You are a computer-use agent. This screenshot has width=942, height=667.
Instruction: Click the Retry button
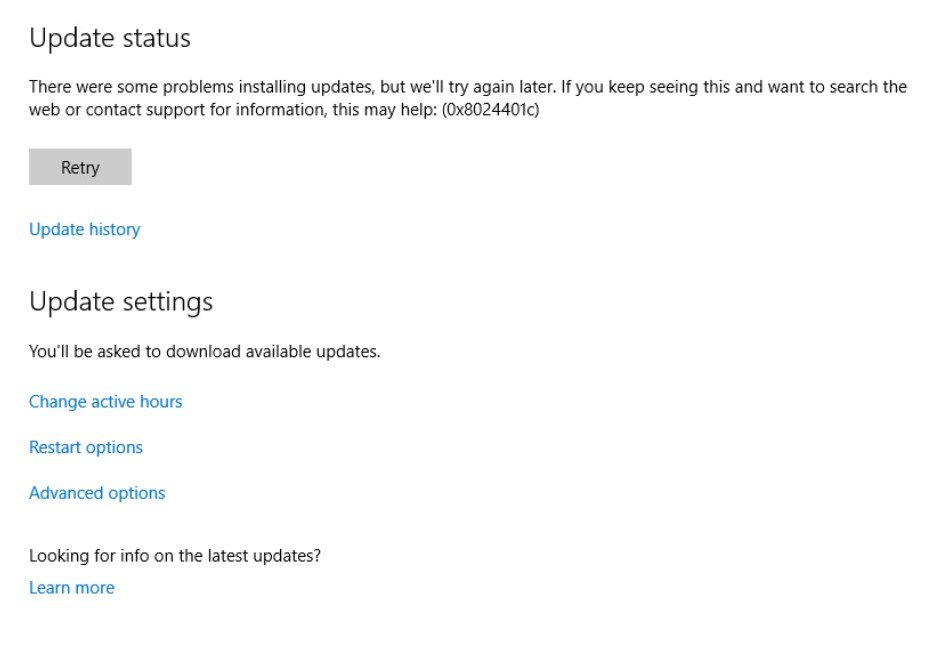point(80,166)
